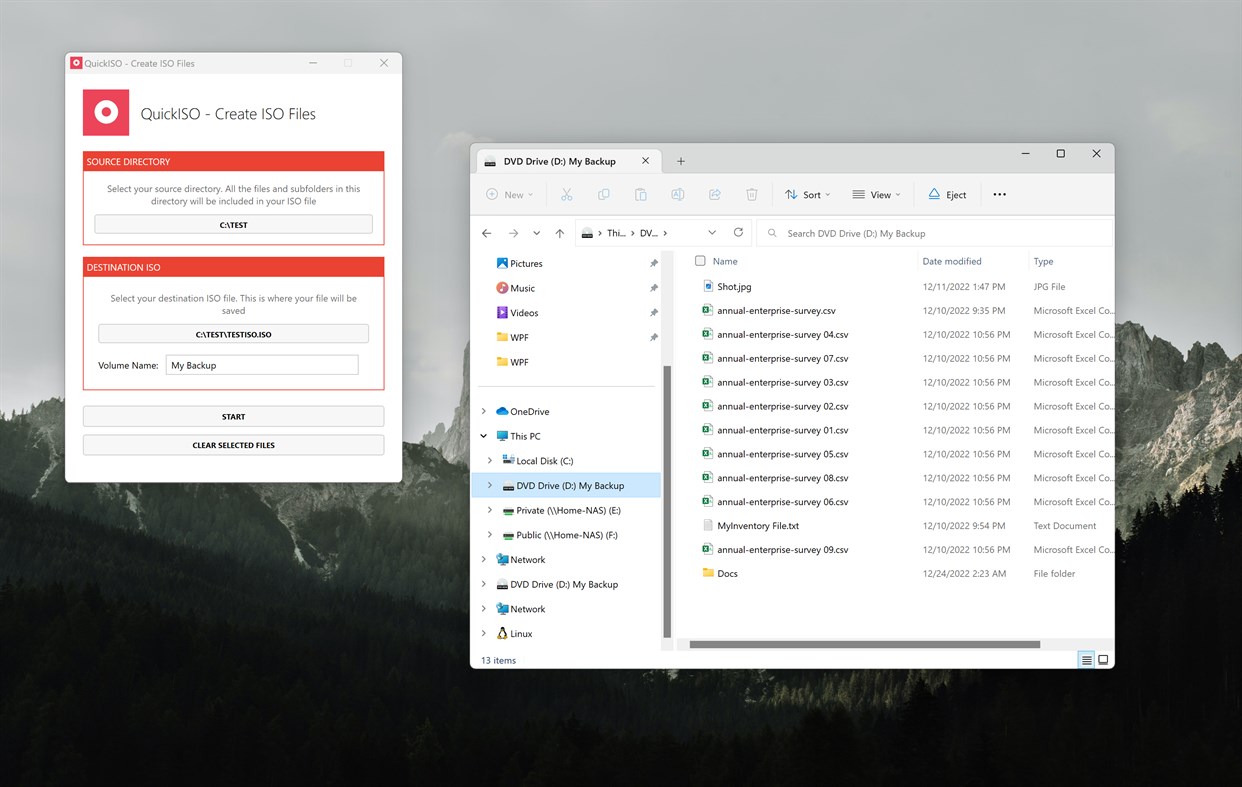Screen dimensions: 1242x787
Task: Close the DVD Drive (D:) My Backup tab
Action: [x=645, y=161]
